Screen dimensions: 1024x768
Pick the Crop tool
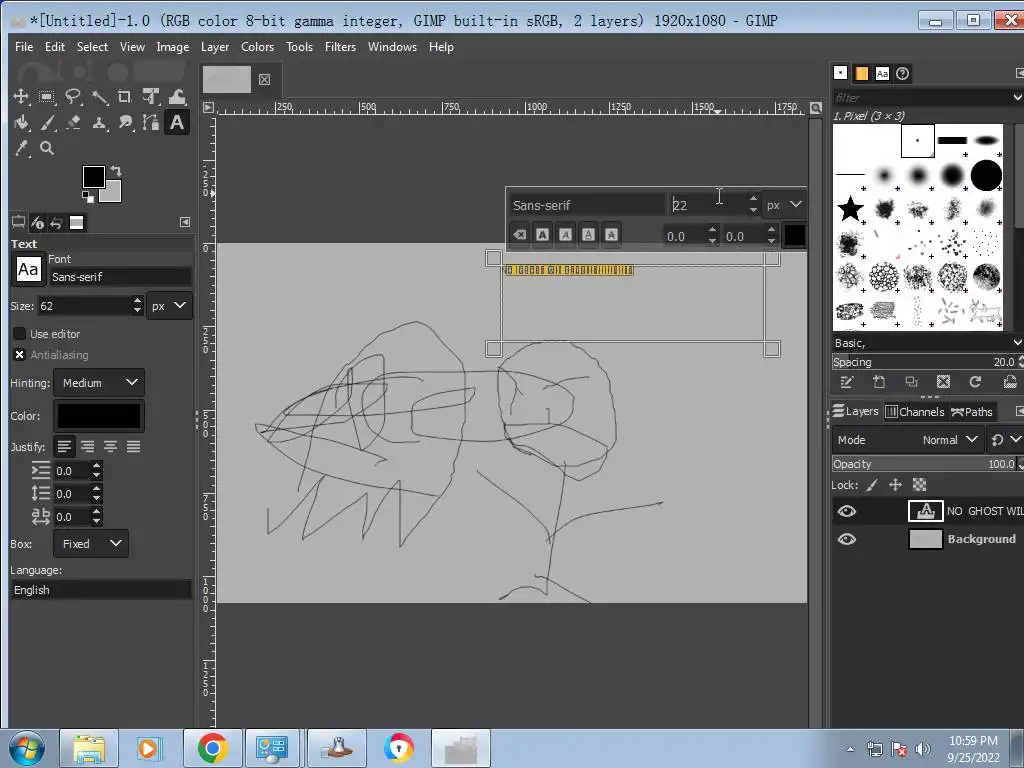click(125, 97)
